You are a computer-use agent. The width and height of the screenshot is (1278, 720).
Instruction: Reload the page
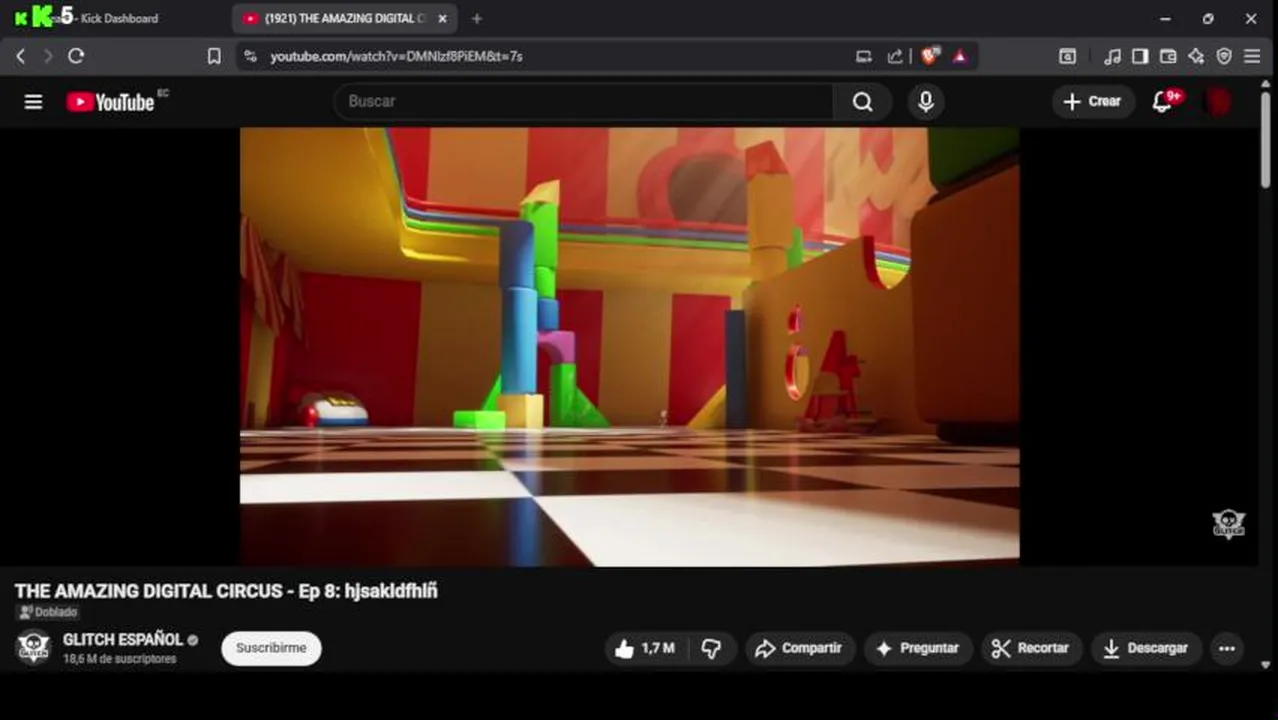pyautogui.click(x=76, y=56)
